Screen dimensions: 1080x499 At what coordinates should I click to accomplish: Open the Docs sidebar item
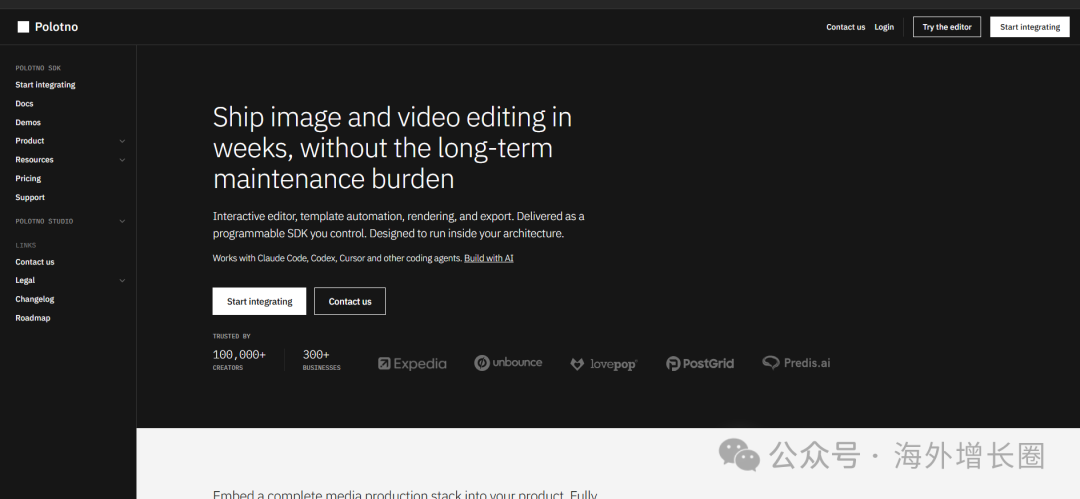tap(24, 103)
